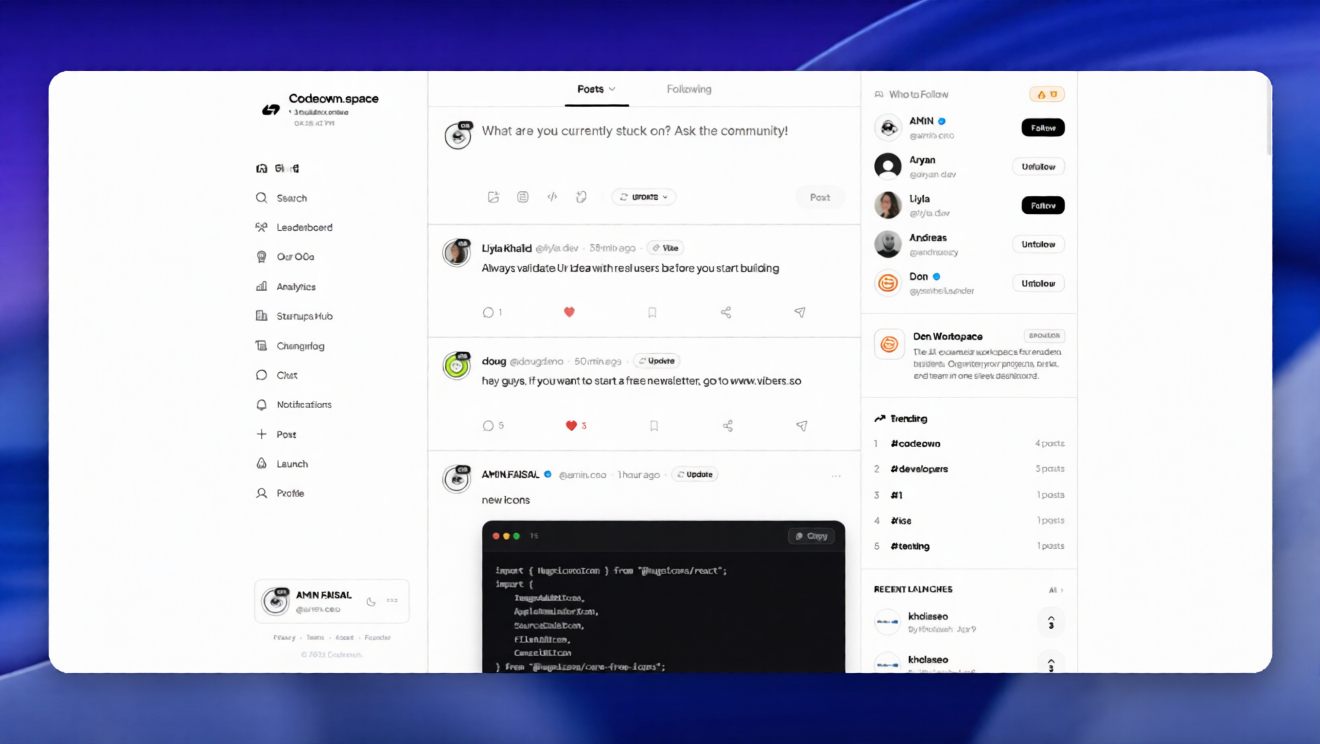
Task: Click the plus Post item in sidebar
Action: [277, 434]
